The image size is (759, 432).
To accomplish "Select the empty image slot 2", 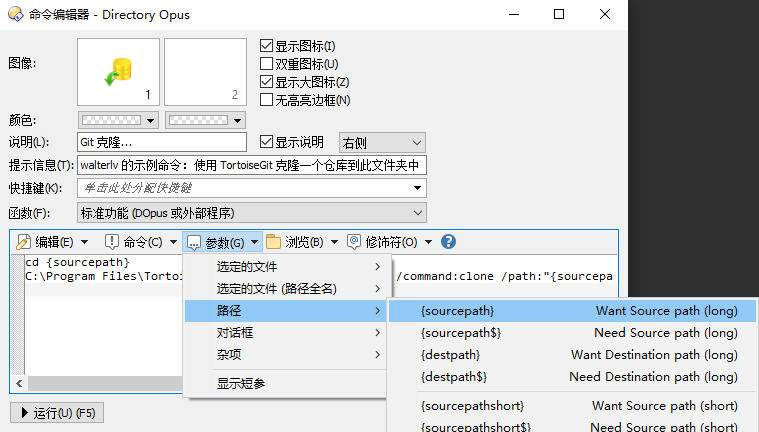I will 205,72.
